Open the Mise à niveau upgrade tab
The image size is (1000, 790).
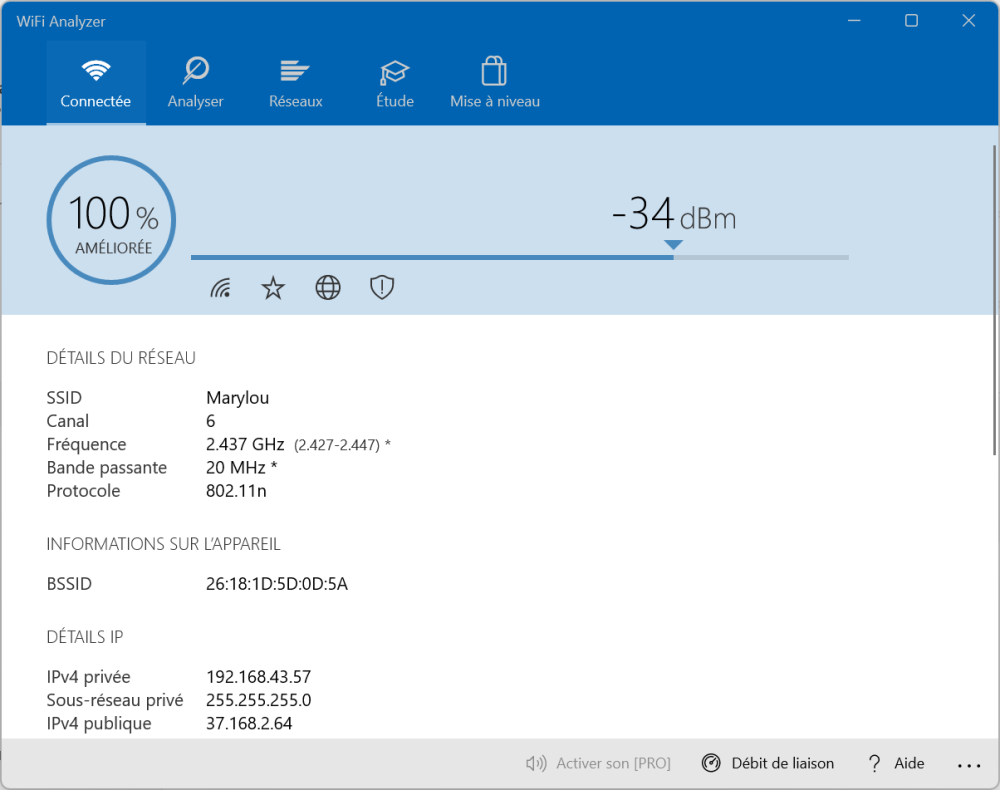tap(495, 84)
